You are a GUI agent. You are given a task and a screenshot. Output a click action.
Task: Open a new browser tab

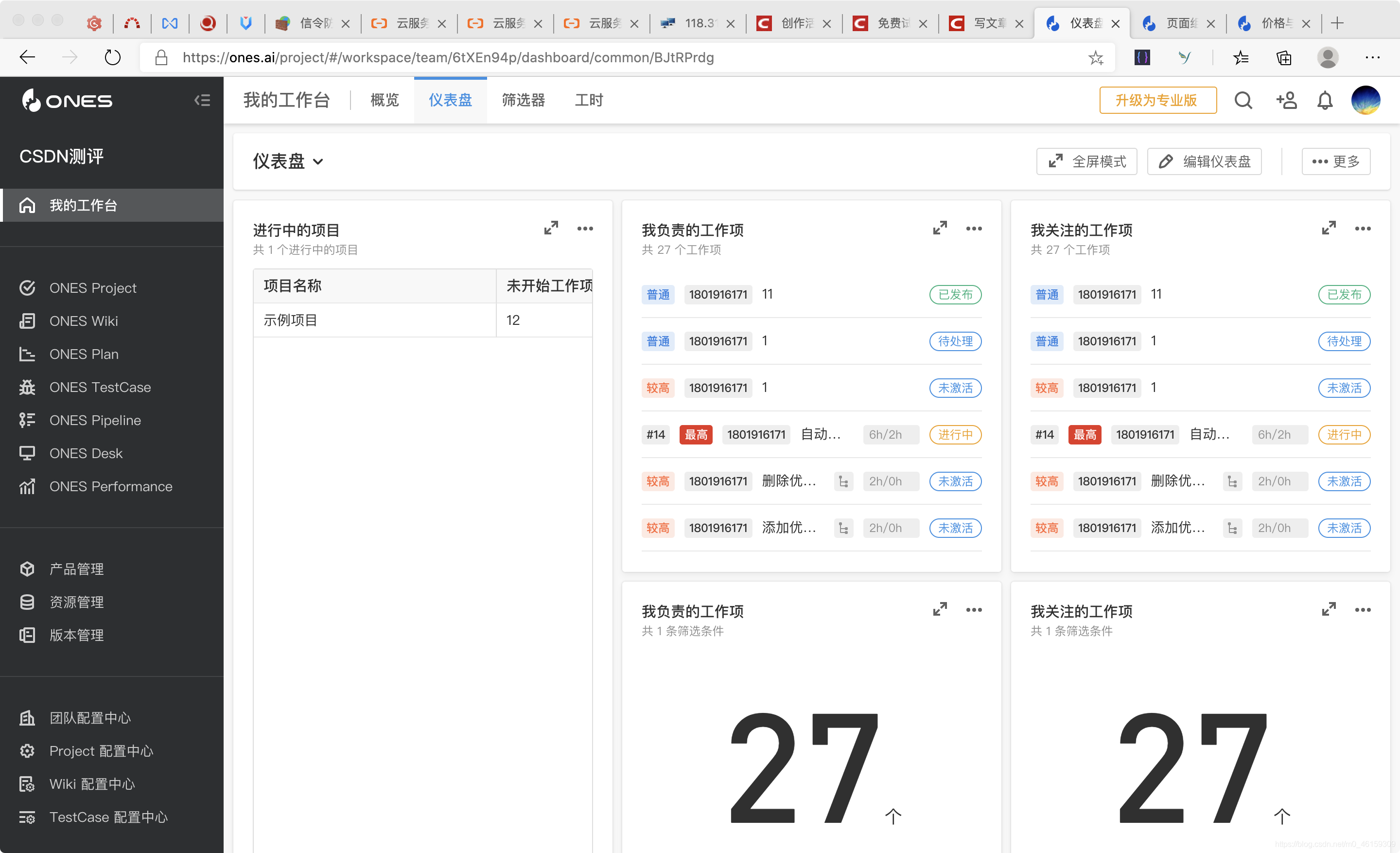pyautogui.click(x=1337, y=23)
